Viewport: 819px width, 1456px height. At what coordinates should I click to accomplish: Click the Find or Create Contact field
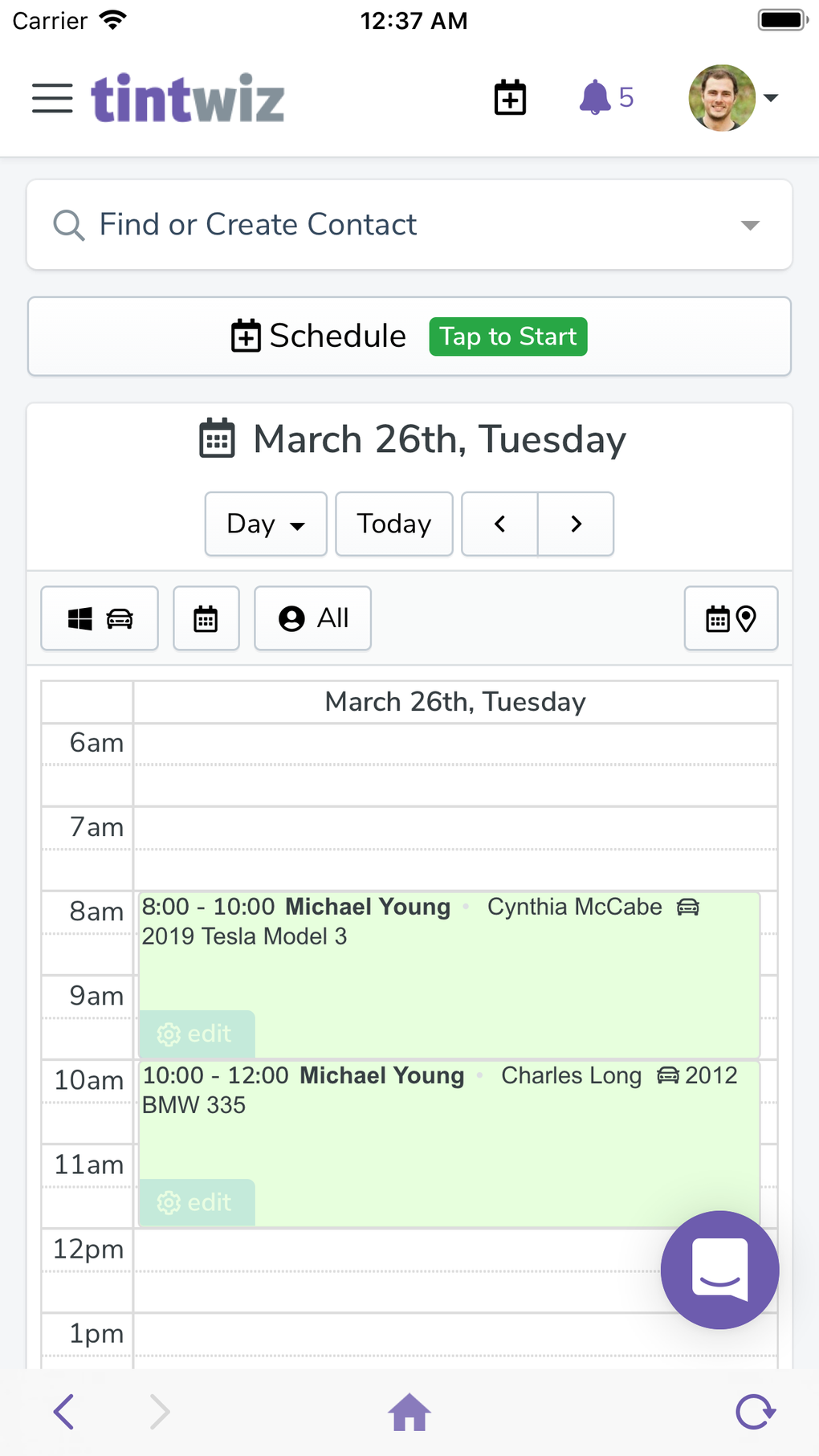tap(385, 225)
